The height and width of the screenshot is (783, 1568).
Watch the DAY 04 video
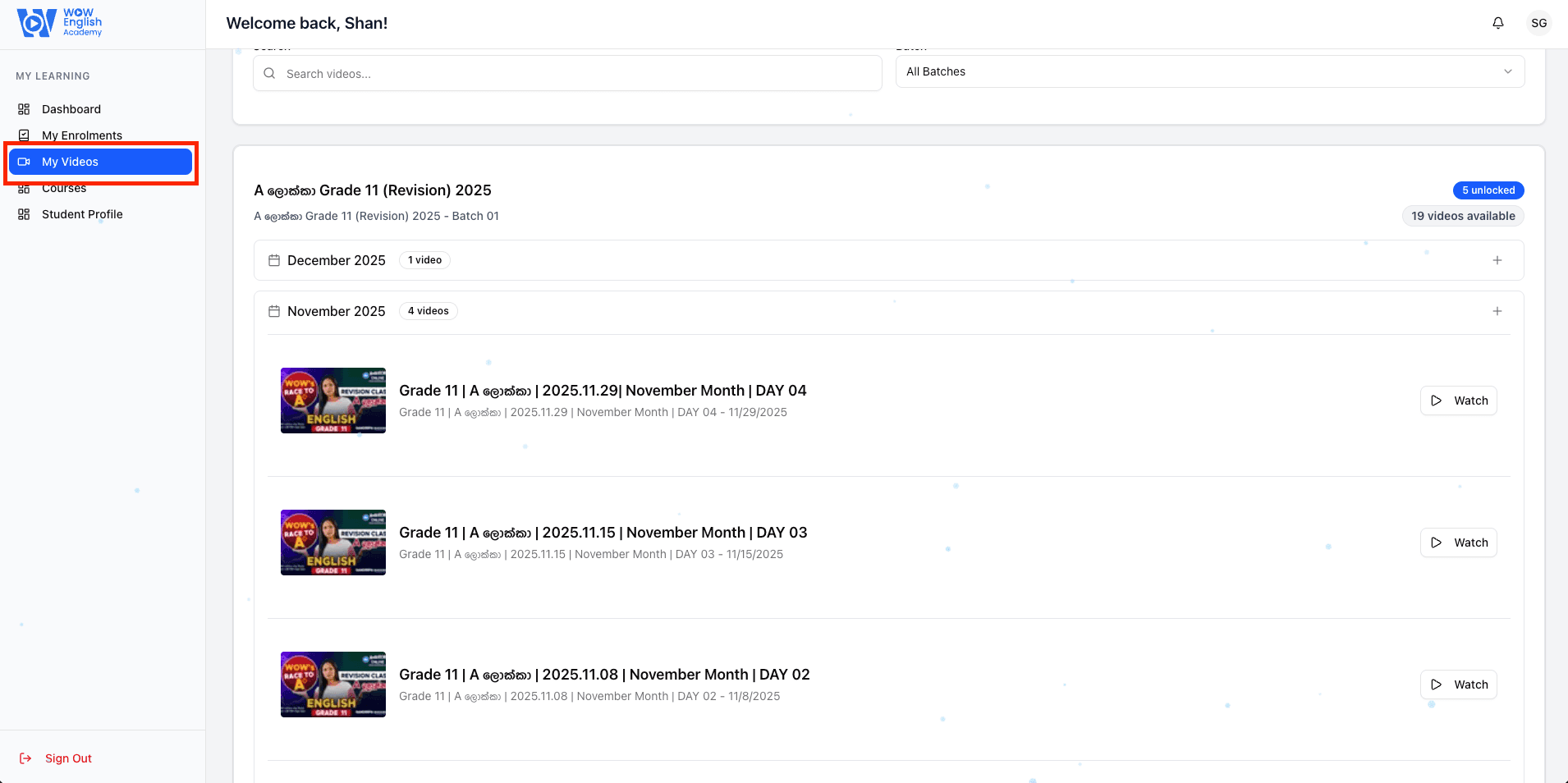[x=1458, y=401]
